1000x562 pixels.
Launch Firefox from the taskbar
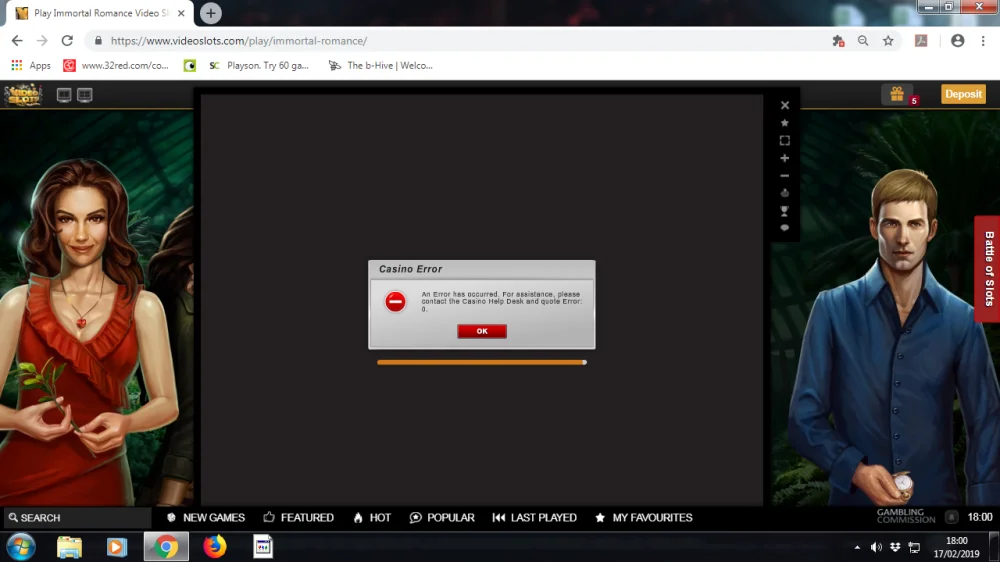coord(215,547)
